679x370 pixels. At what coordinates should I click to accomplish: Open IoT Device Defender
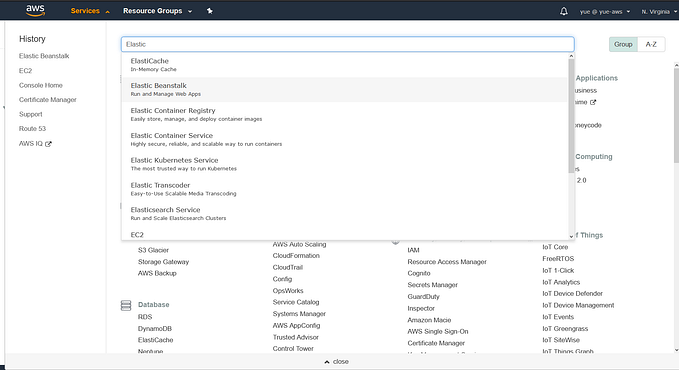pos(572,293)
